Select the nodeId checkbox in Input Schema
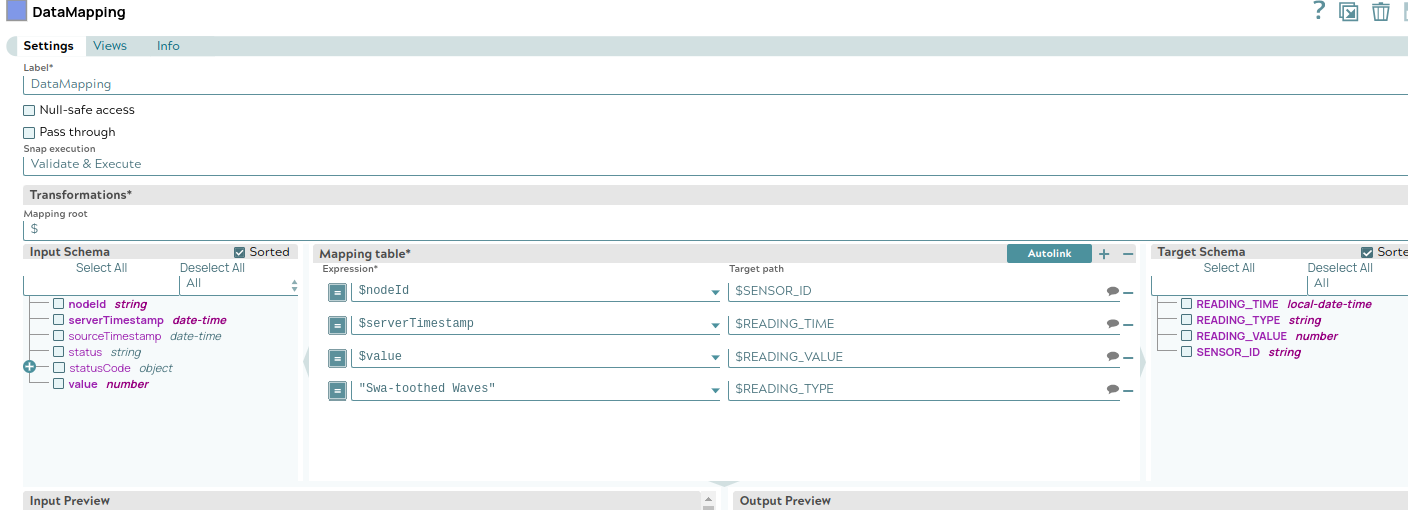This screenshot has width=1408, height=510. pos(59,304)
